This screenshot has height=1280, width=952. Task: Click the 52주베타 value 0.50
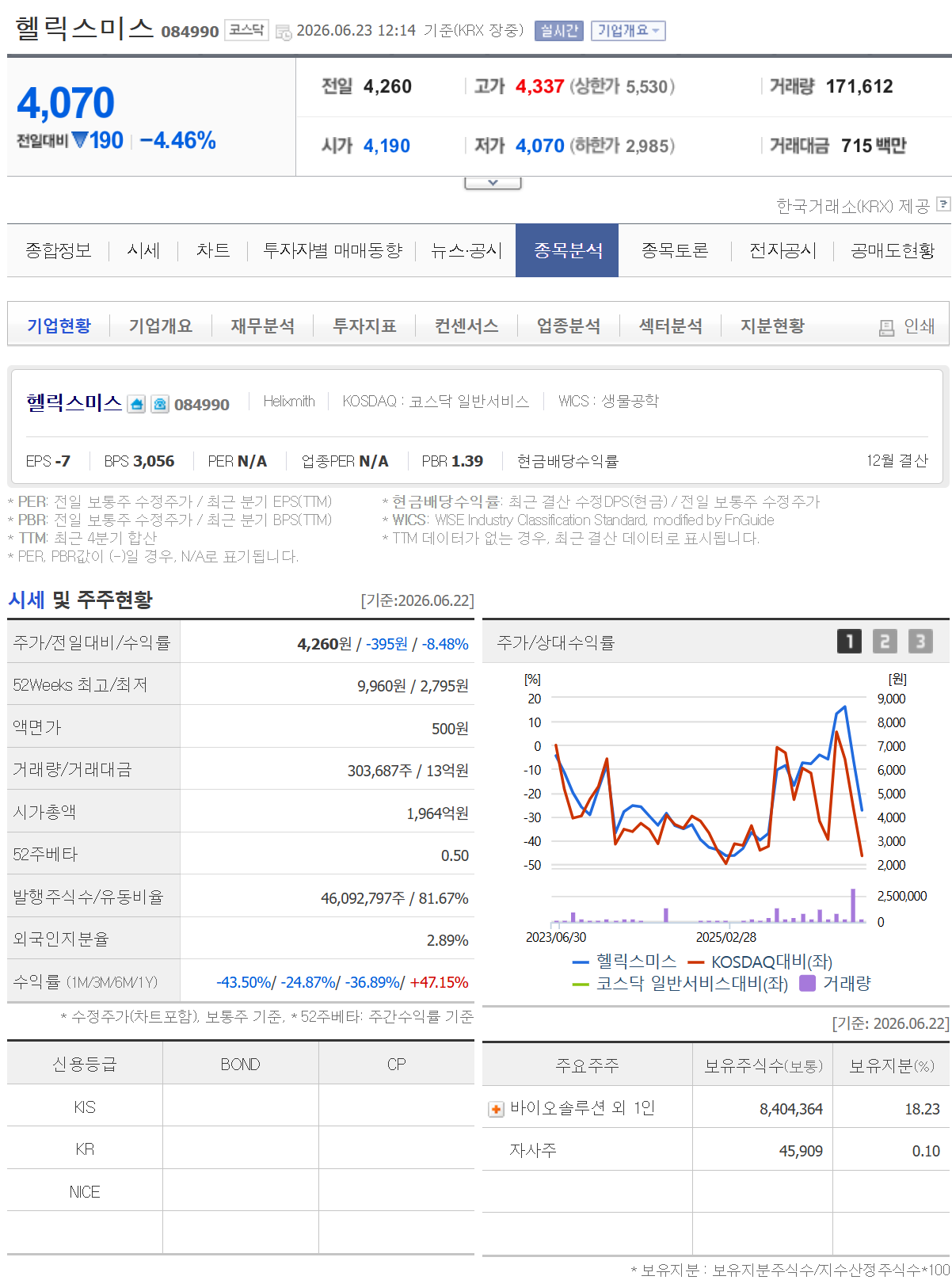455,855
